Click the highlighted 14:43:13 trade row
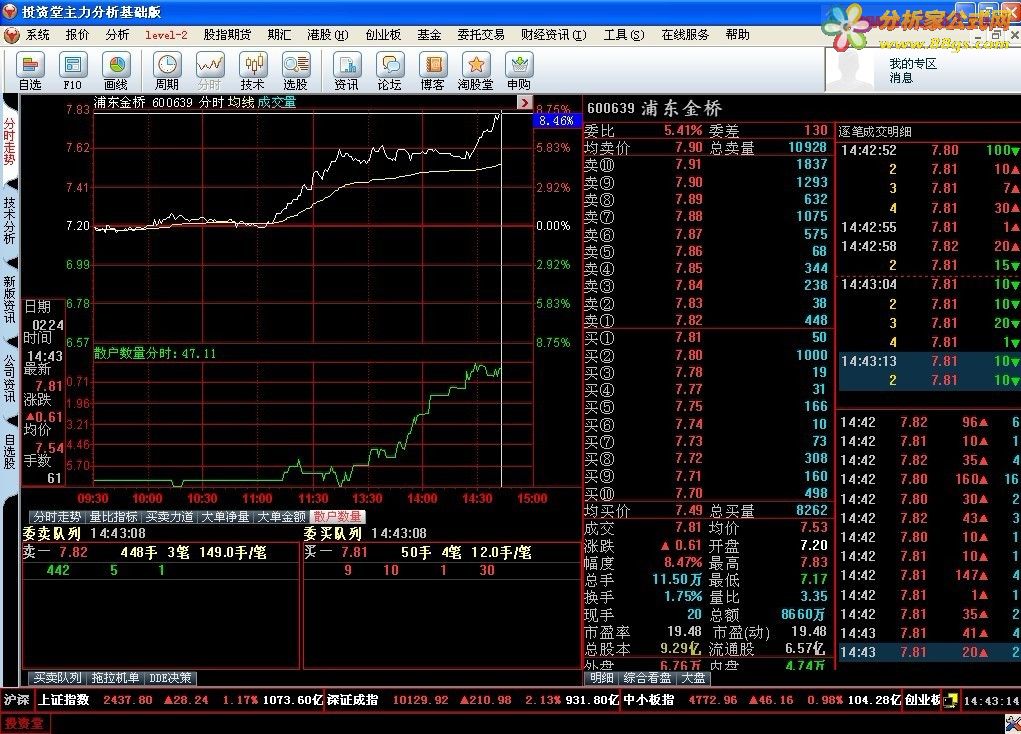 929,361
